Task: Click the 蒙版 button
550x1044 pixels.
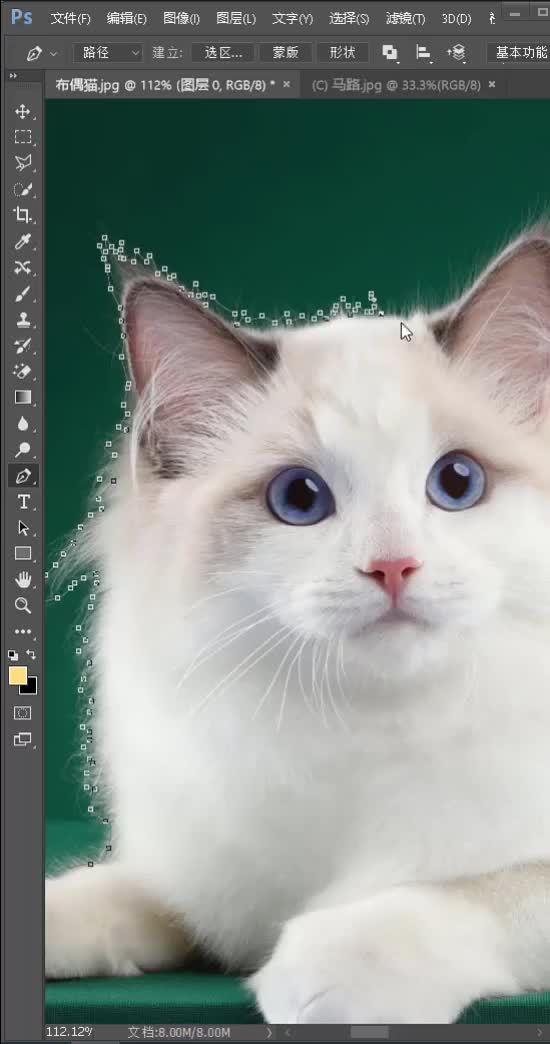Action: pyautogui.click(x=286, y=53)
